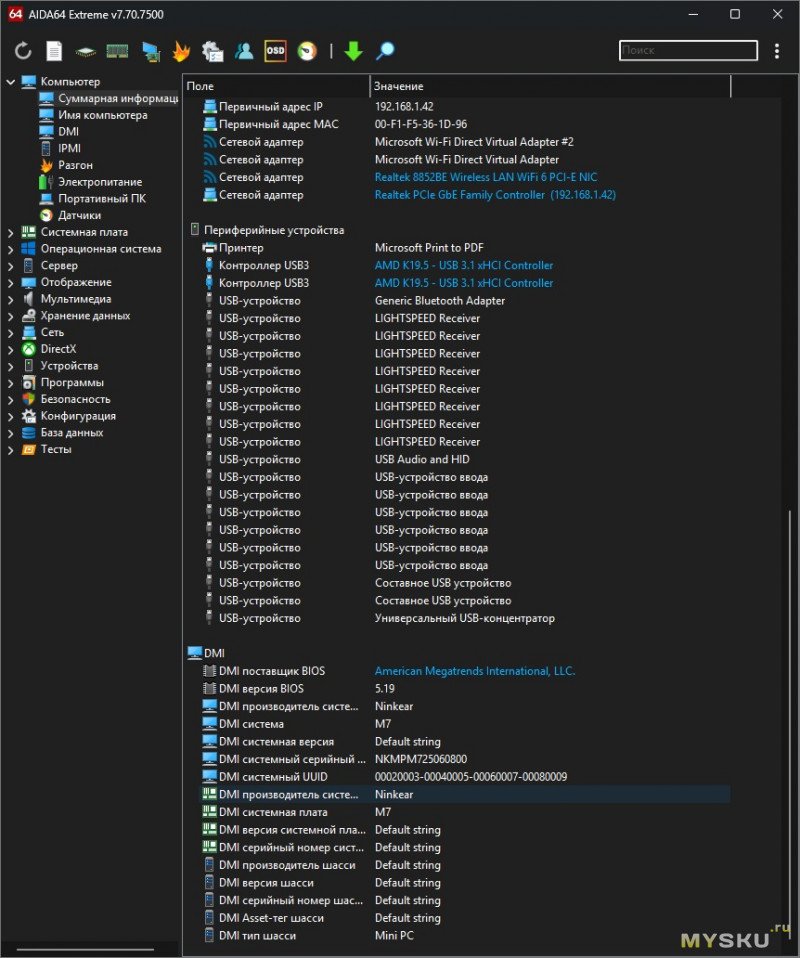Click the monitor diagnostics toolbar icon
800x958 pixels.
coord(212,51)
